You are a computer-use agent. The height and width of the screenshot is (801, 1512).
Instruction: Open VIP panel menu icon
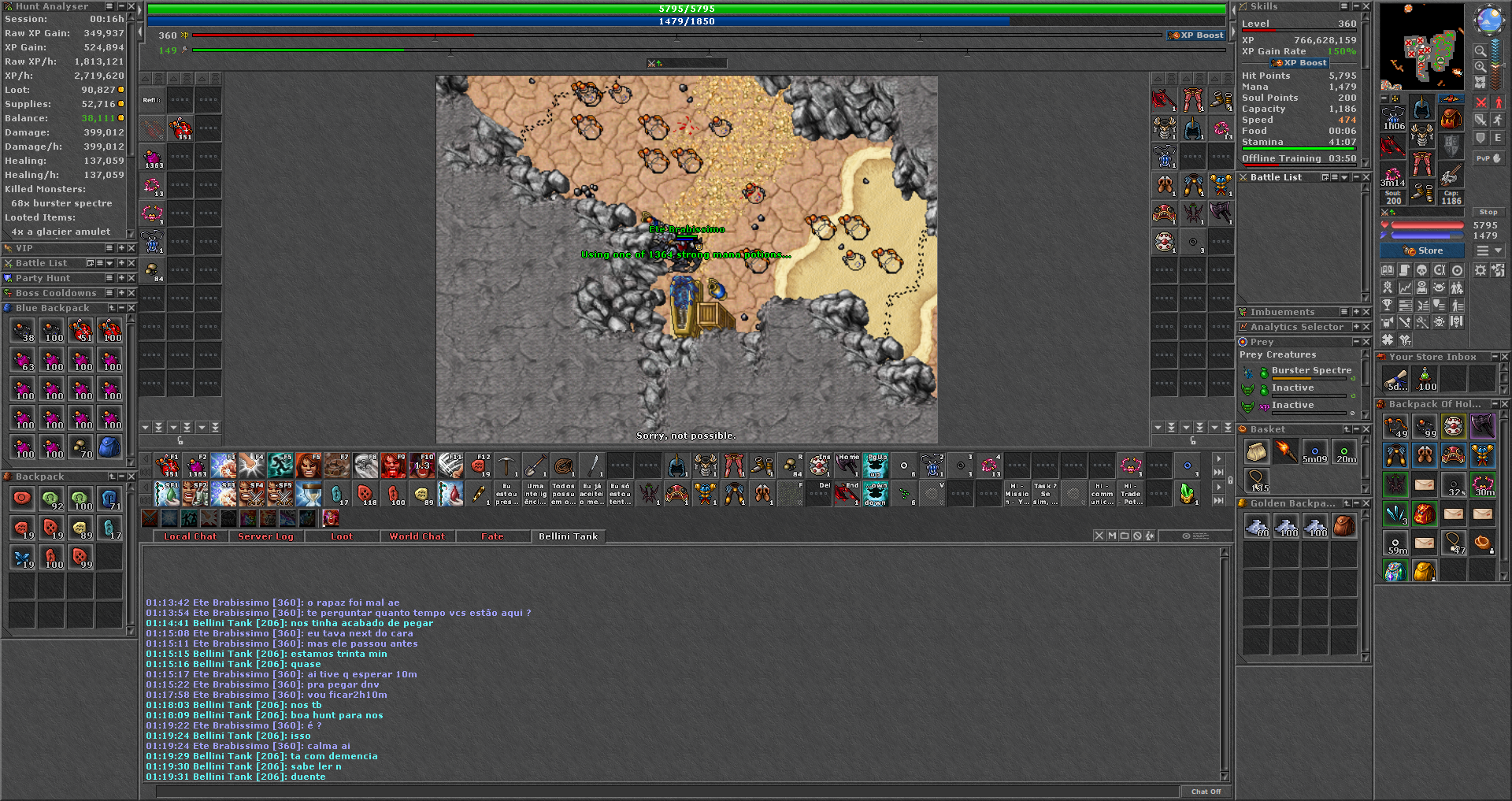pos(109,248)
